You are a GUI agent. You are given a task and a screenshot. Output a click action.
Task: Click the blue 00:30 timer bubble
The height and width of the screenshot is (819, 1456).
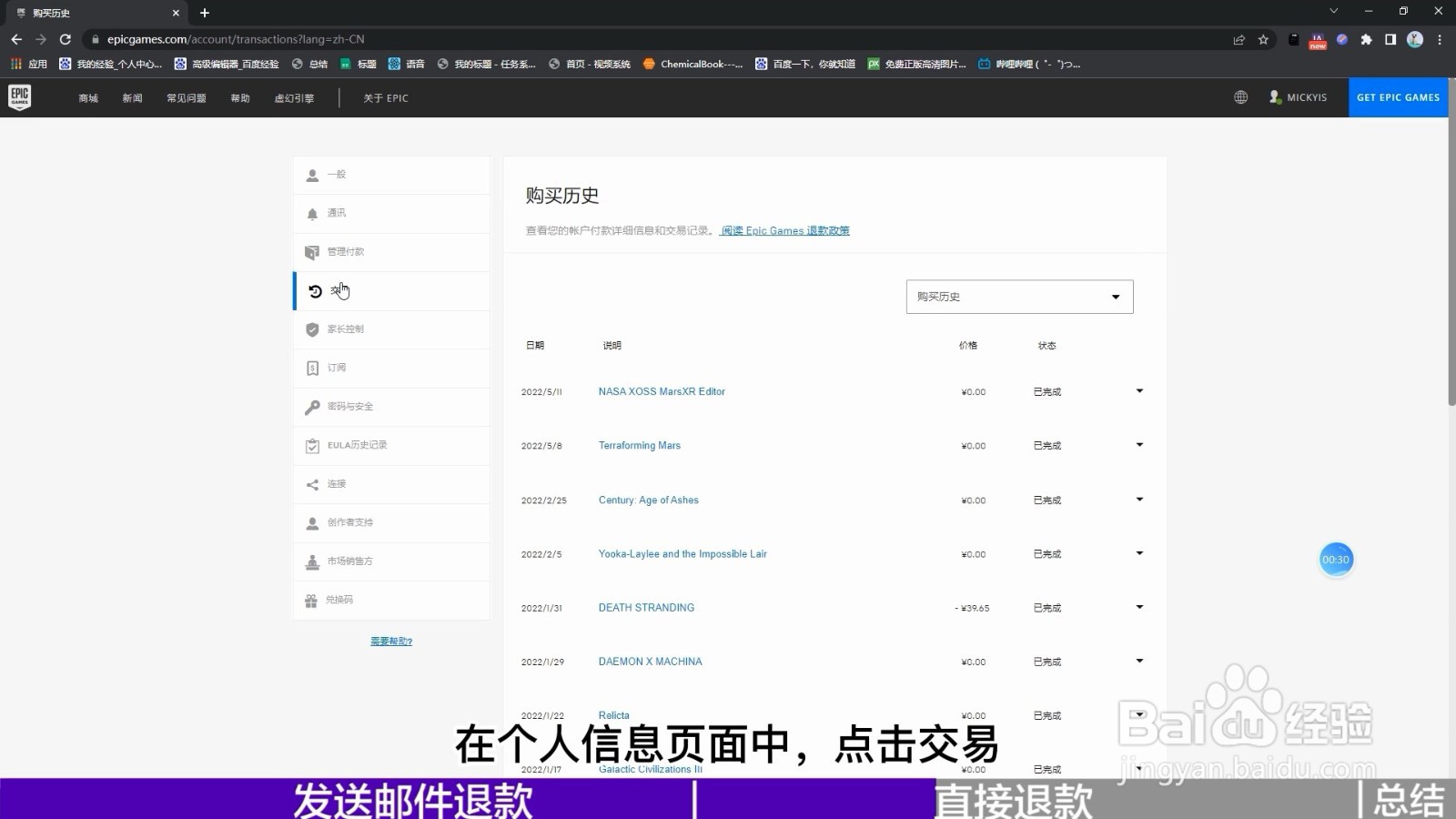coord(1336,560)
